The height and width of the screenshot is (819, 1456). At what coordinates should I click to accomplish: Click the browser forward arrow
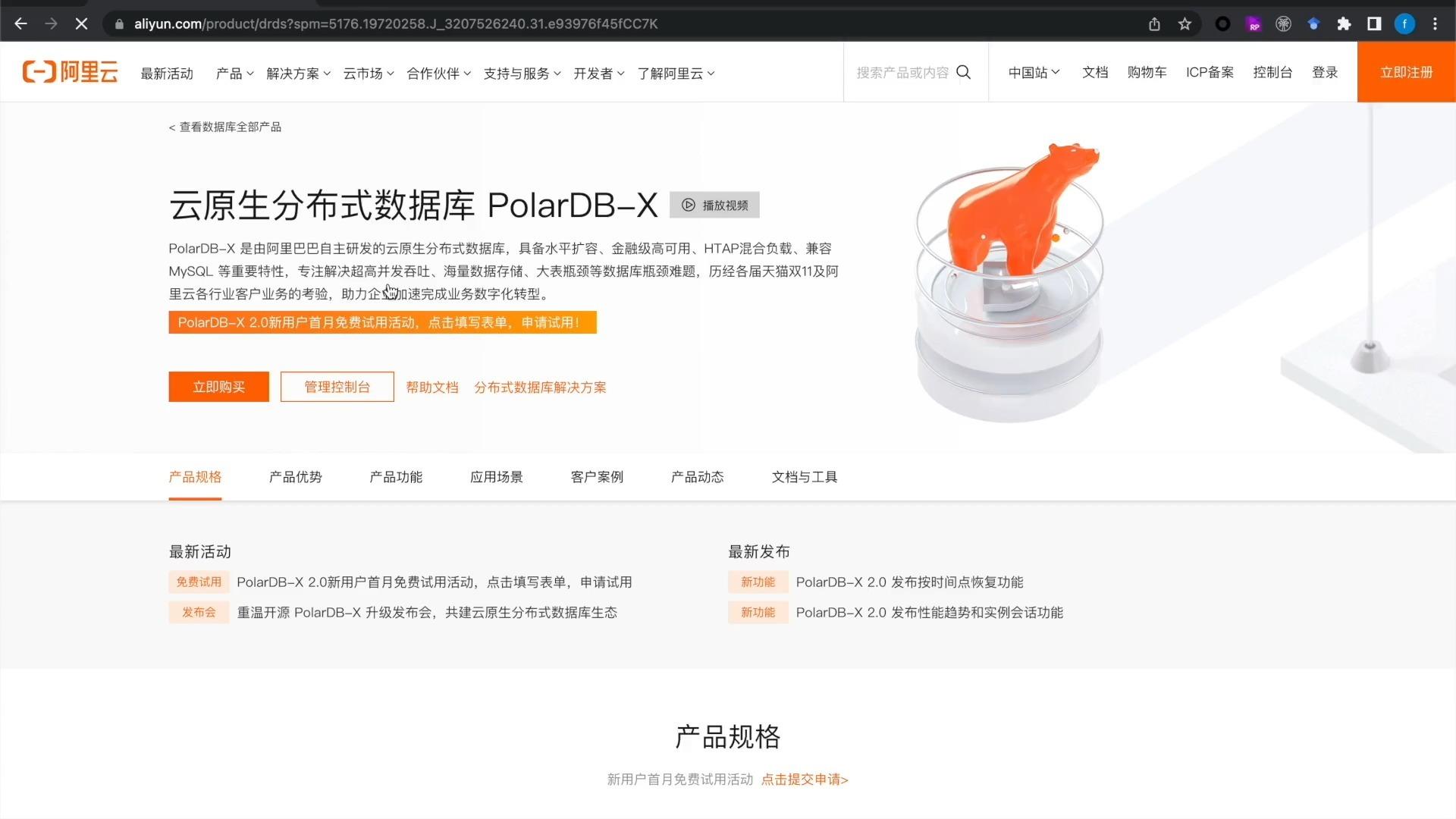click(51, 24)
